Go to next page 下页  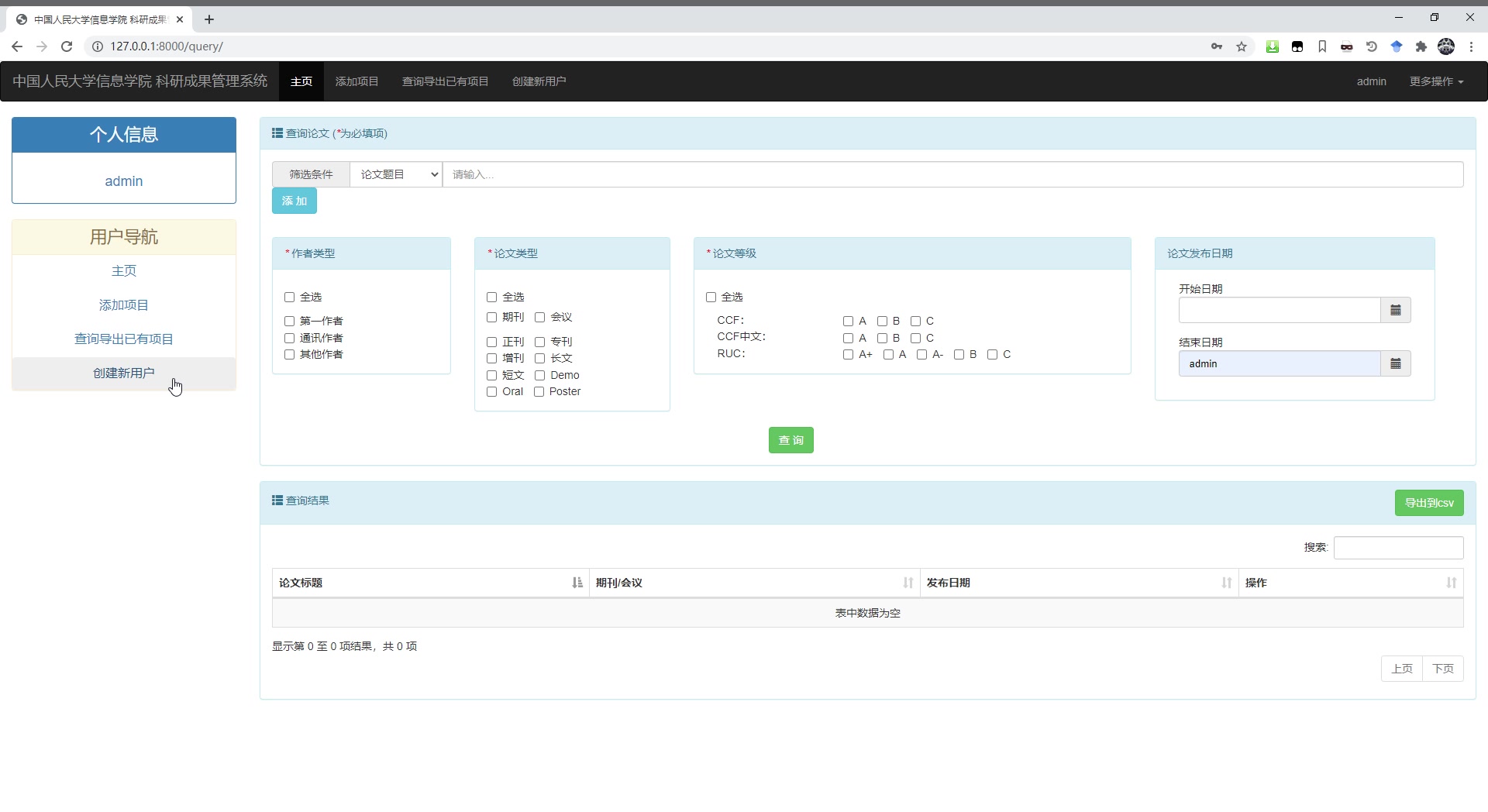pos(1442,669)
